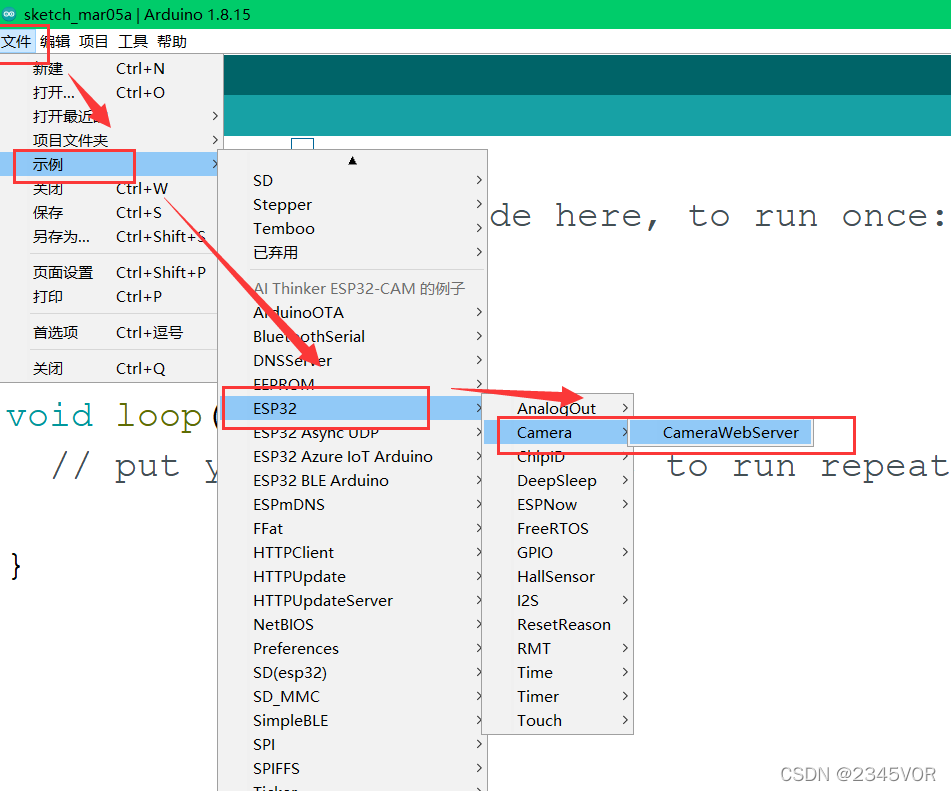Select Camera under ESP32 examples
The height and width of the screenshot is (791, 951).
click(557, 433)
